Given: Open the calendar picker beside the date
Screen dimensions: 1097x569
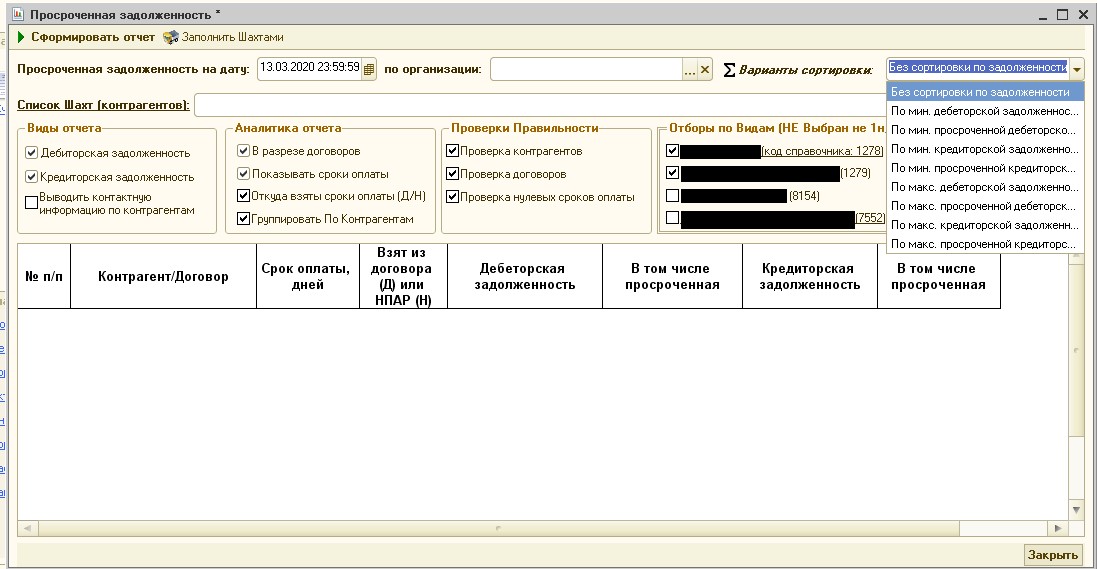Looking at the screenshot, I should 368,69.
